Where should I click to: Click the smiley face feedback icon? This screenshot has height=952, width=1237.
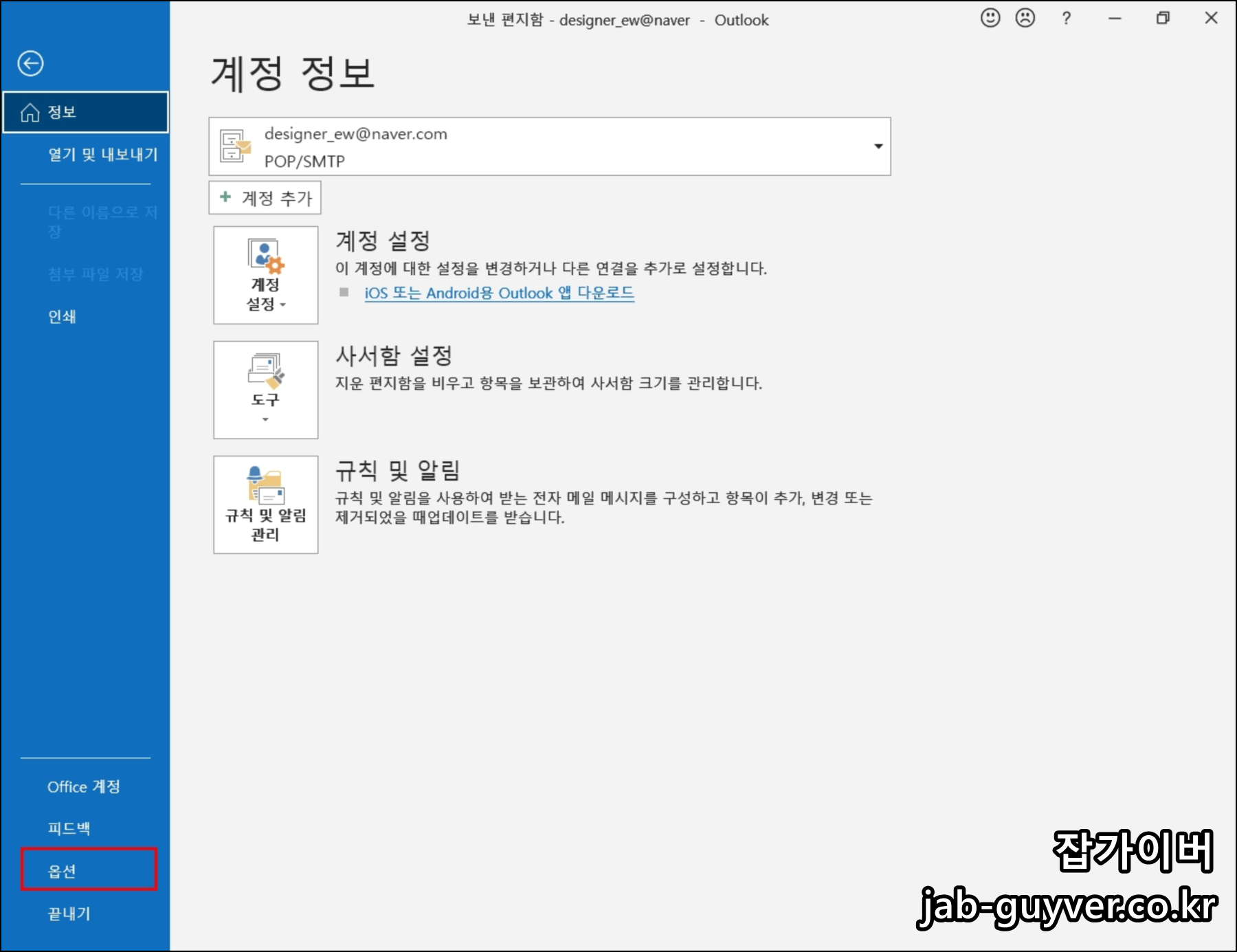[990, 18]
